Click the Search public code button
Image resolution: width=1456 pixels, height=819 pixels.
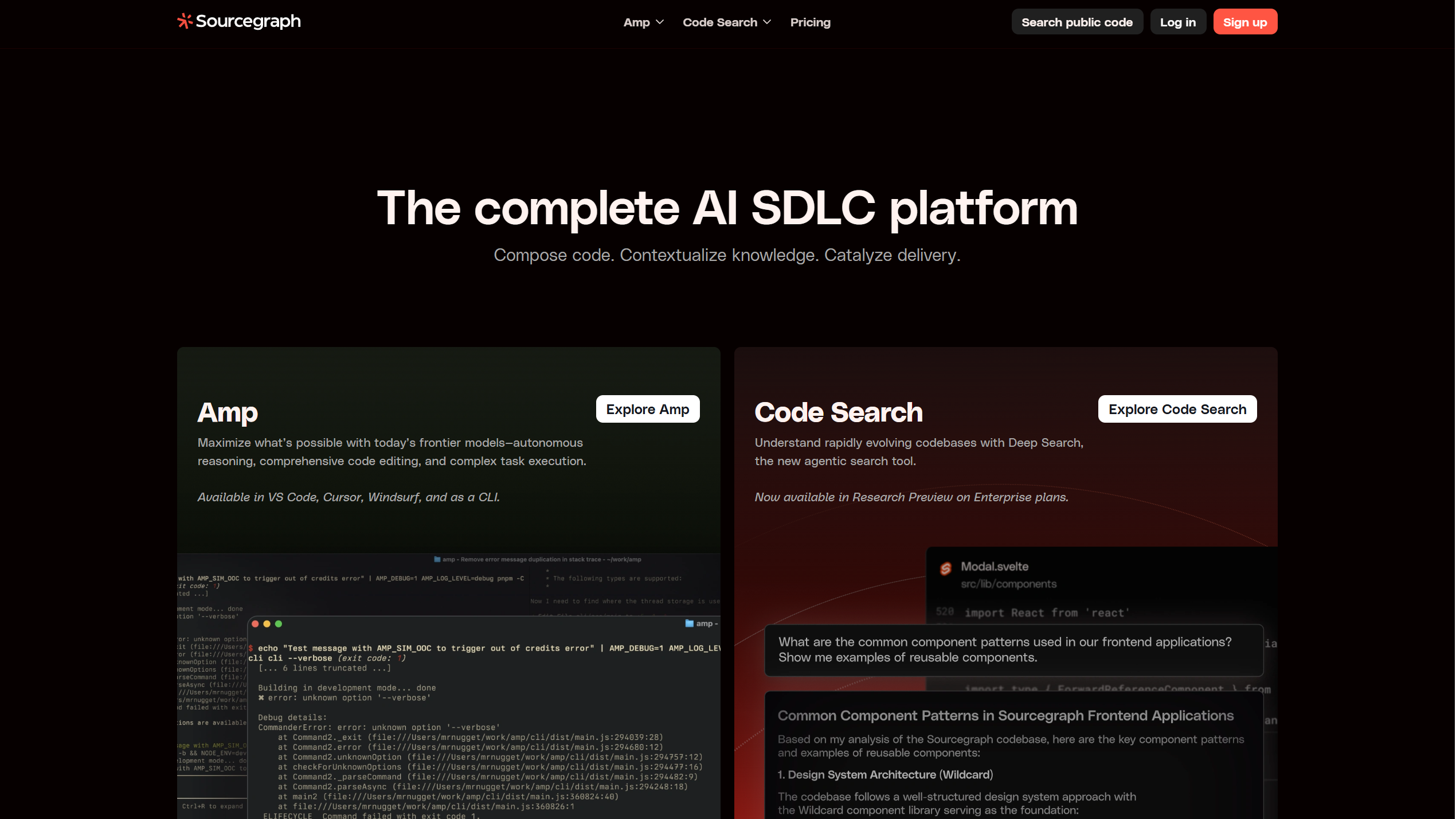1077,22
